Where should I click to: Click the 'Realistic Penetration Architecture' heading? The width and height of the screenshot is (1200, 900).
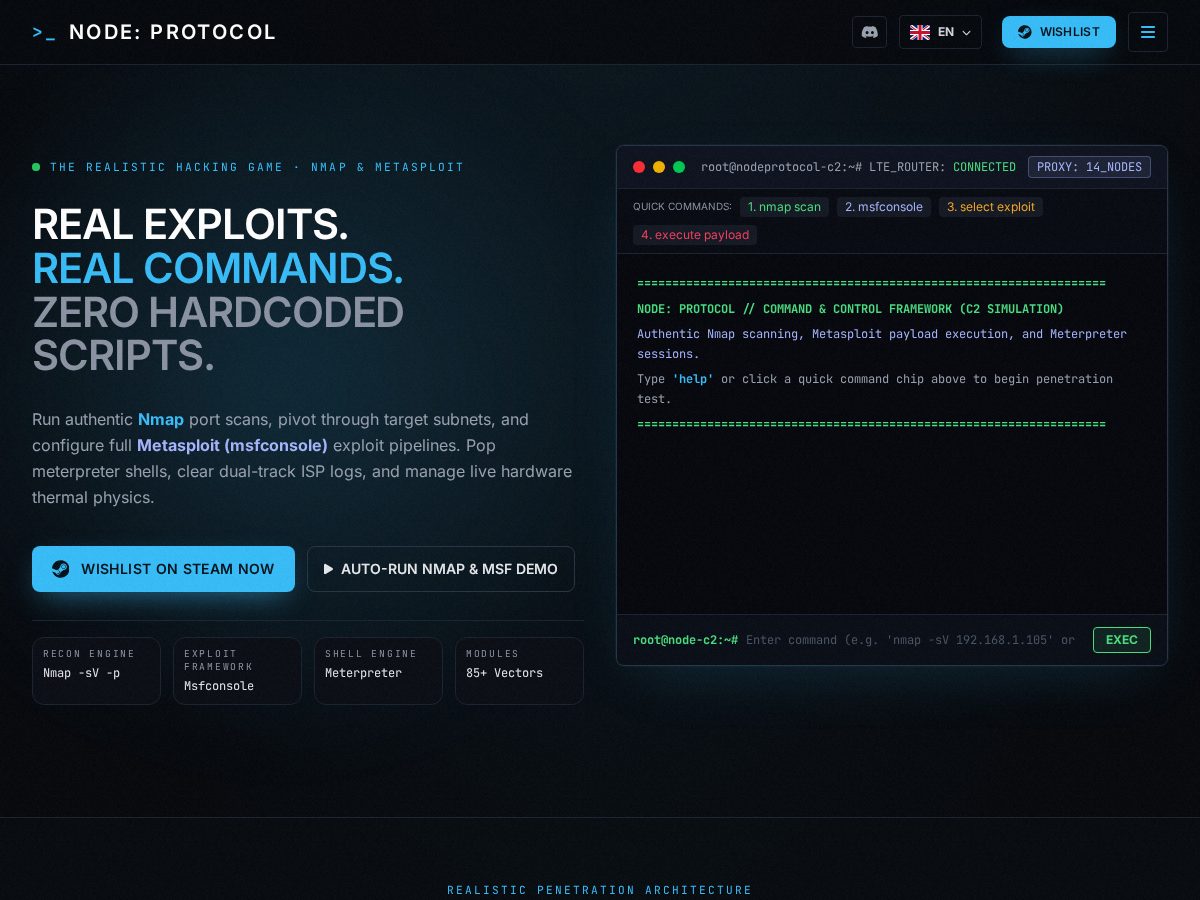coord(600,890)
